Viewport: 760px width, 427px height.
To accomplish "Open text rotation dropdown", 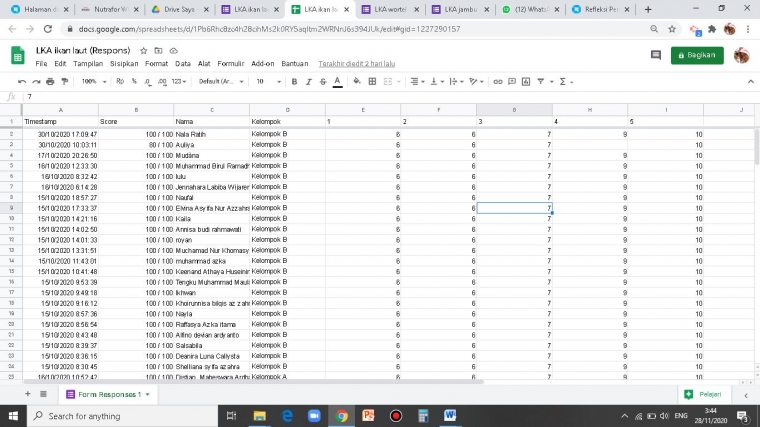I will pos(476,81).
